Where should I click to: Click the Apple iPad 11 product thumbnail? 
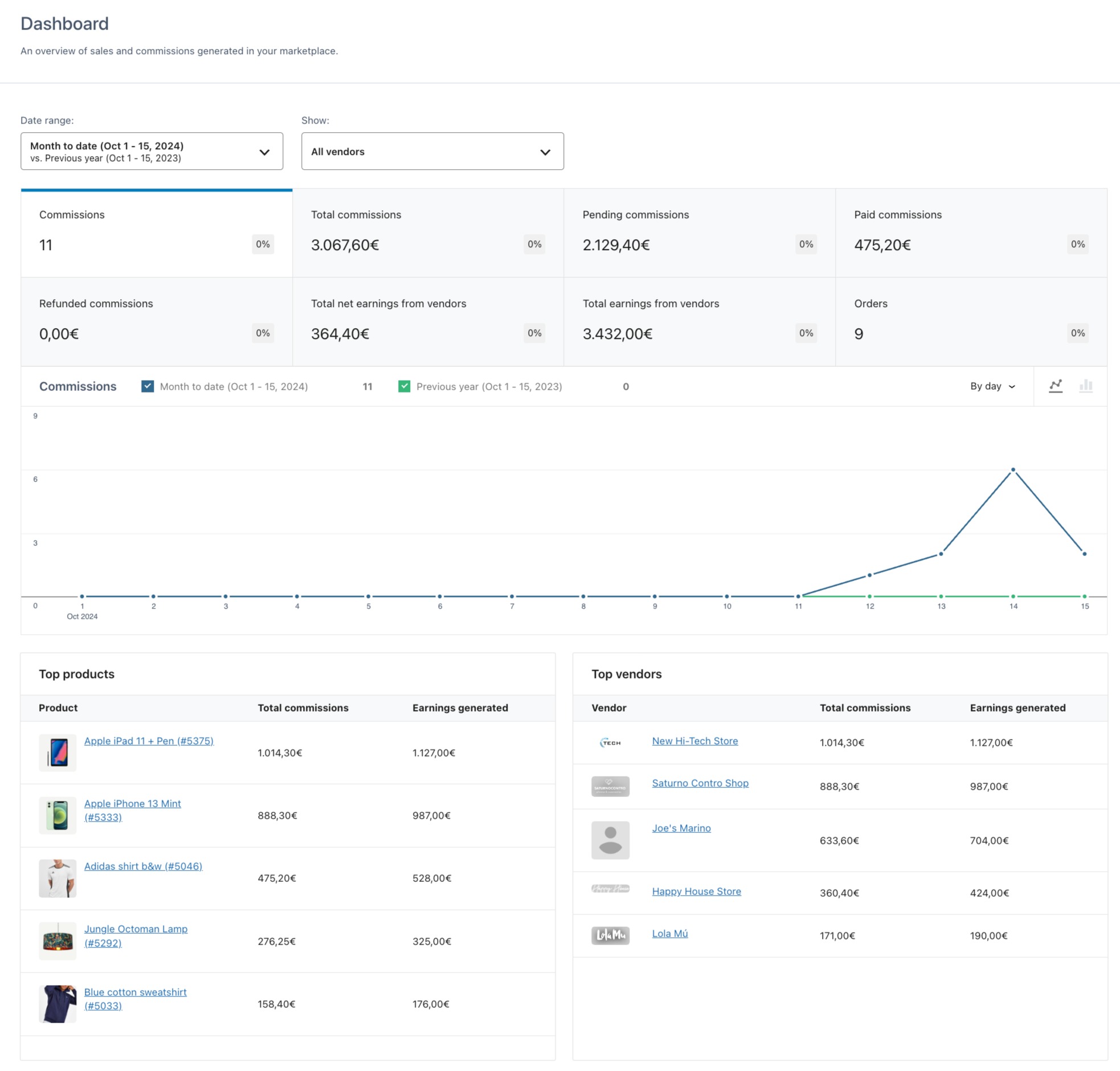pyautogui.click(x=58, y=753)
